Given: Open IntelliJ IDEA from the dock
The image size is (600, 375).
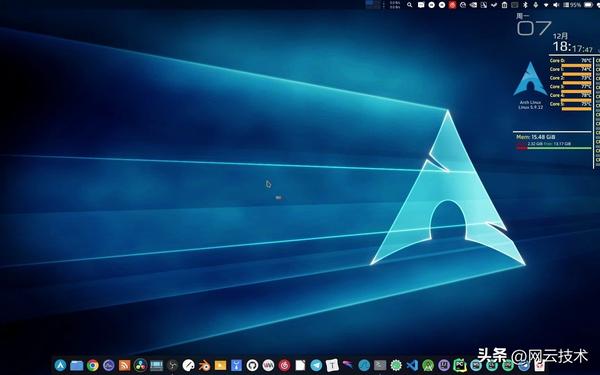Looking at the screenshot, I should (444, 365).
